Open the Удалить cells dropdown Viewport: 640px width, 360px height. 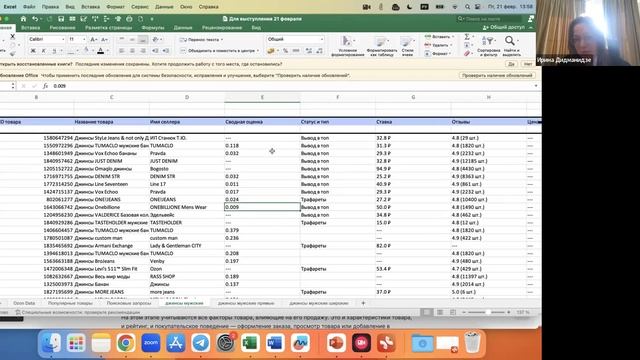(438, 45)
